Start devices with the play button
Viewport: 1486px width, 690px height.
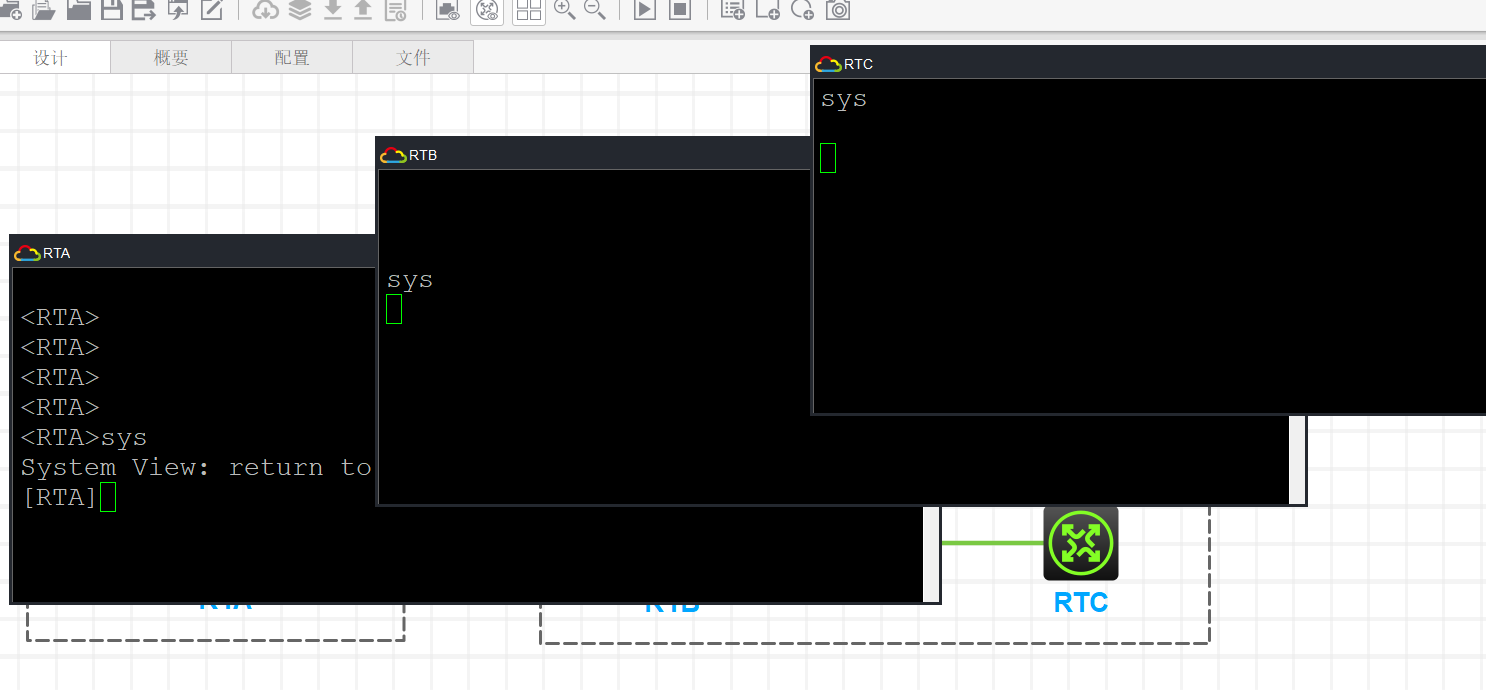645,10
